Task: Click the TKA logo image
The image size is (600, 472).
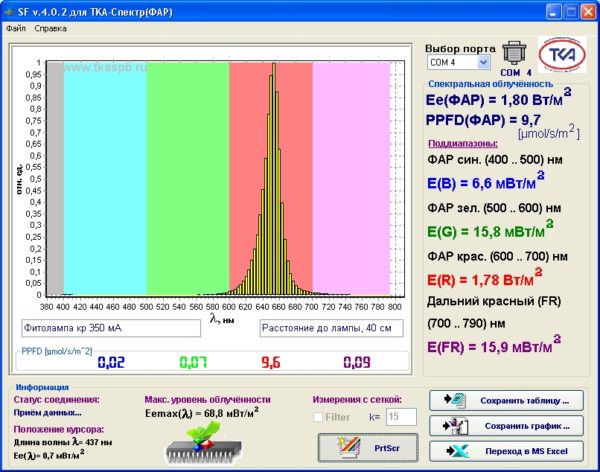Action: click(562, 55)
